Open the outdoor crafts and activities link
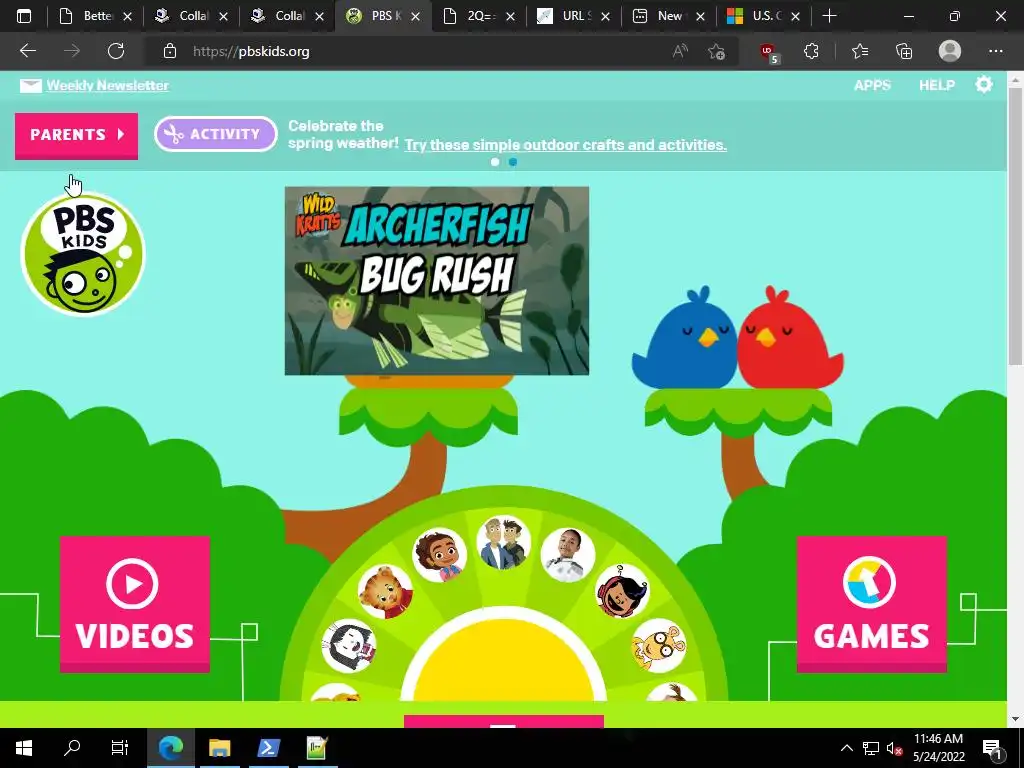The height and width of the screenshot is (768, 1024). click(x=566, y=144)
